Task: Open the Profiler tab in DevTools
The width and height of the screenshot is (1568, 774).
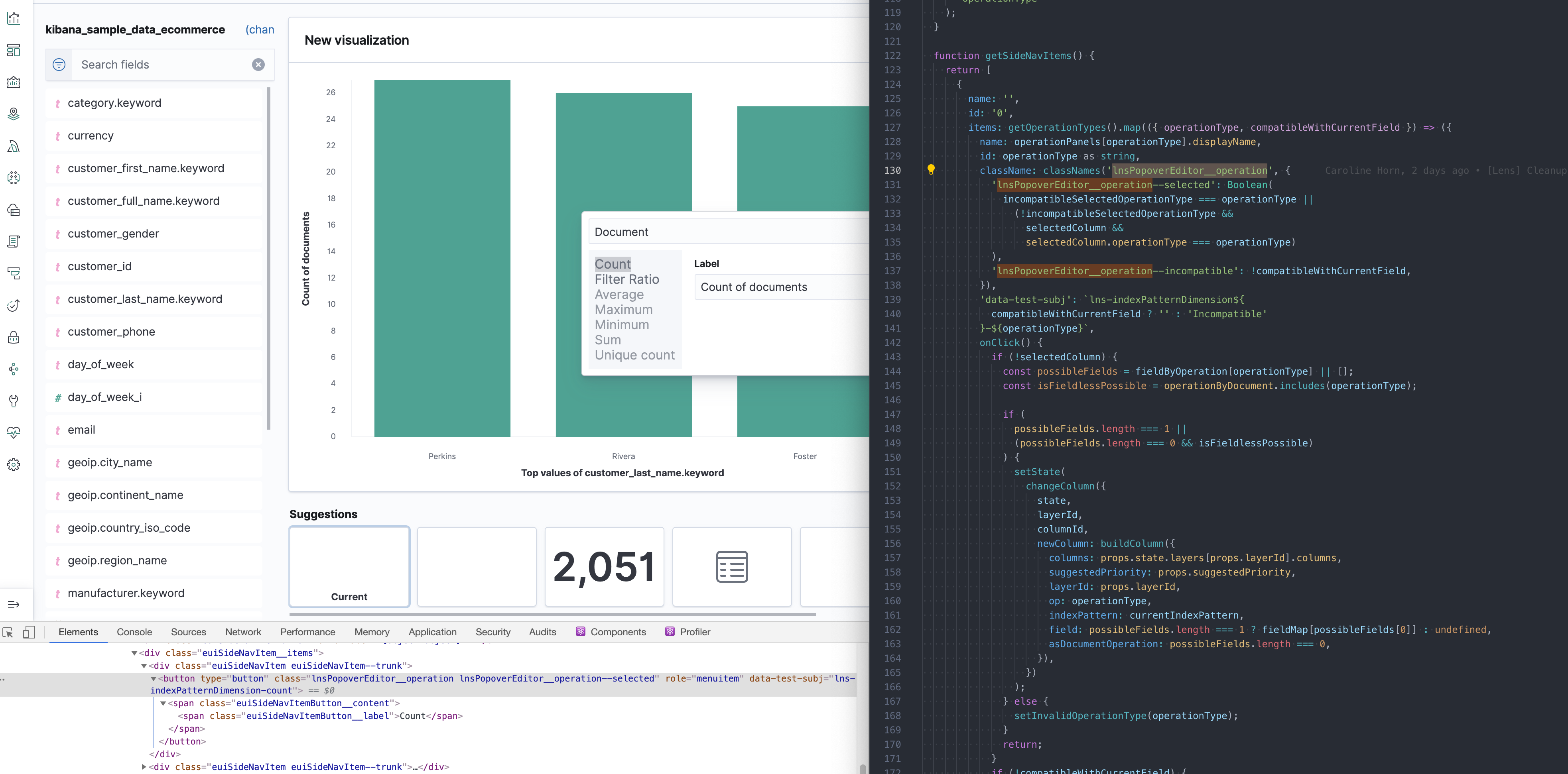Action: point(688,632)
